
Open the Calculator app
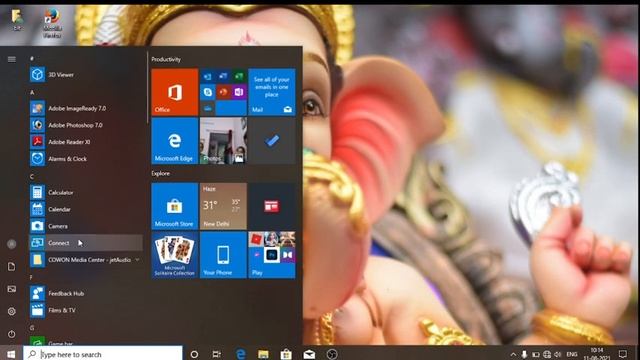tap(86, 192)
